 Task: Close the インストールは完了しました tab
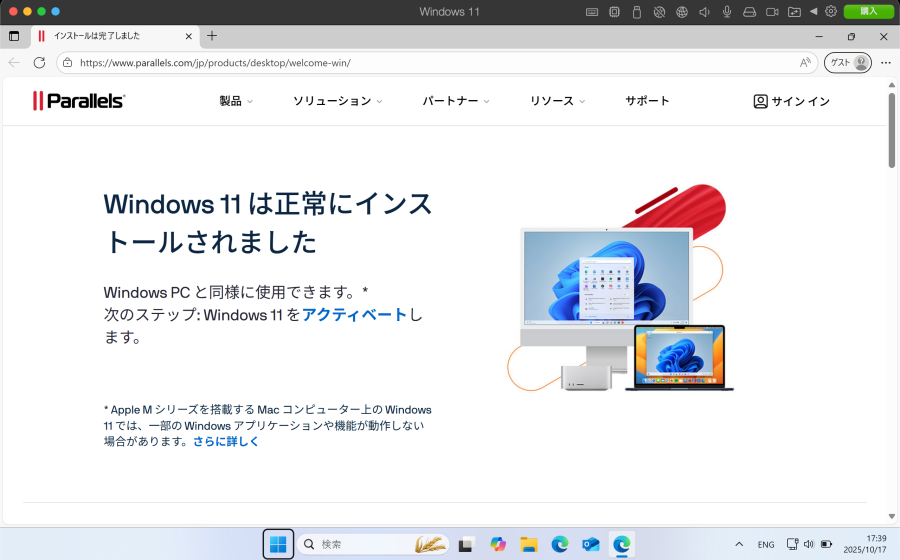coord(188,36)
